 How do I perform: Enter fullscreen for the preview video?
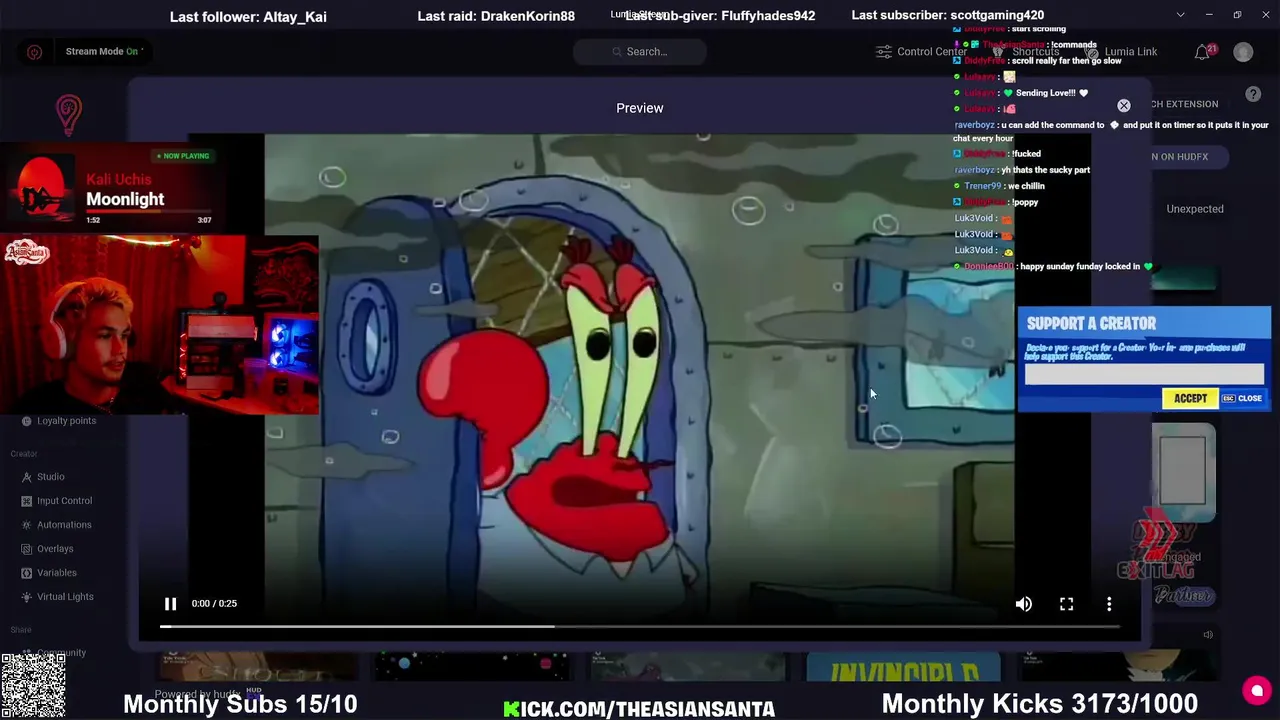(1067, 604)
